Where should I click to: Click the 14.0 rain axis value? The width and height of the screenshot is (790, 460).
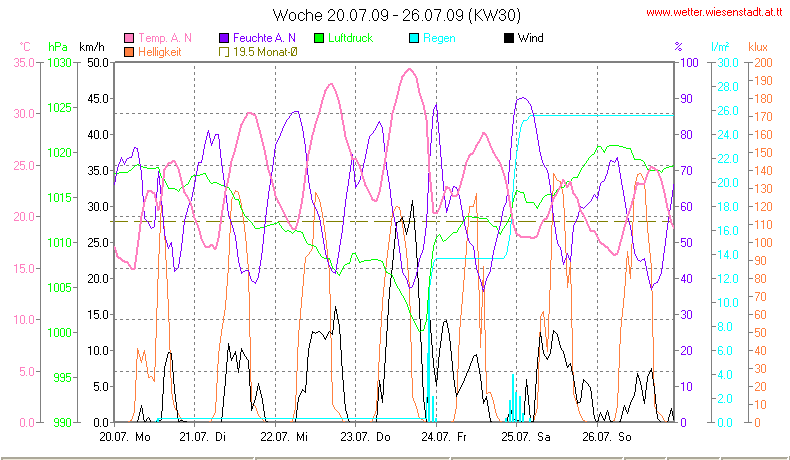point(728,254)
